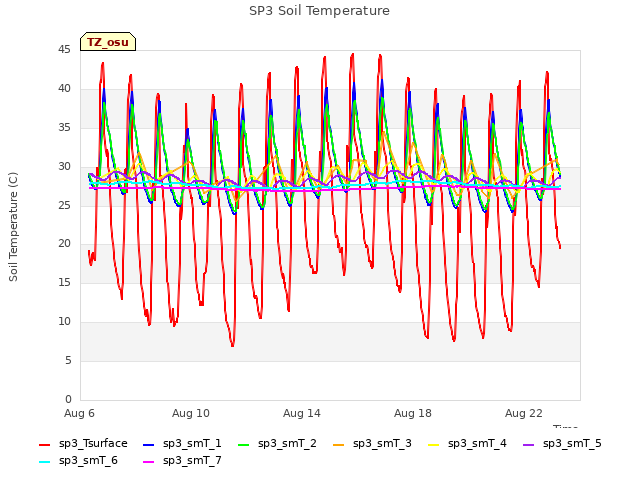Click the 0 y-axis tick label
This screenshot has width=640, height=480.
pyautogui.click(x=68, y=399)
